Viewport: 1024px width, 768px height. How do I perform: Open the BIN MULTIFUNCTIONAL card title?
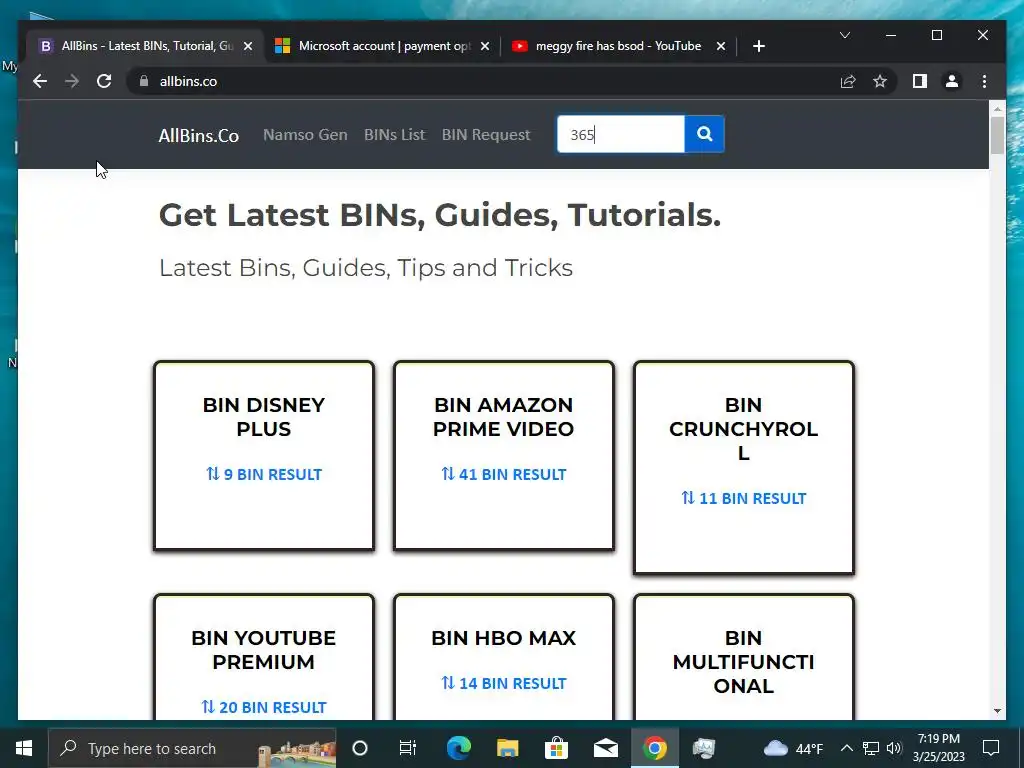pyautogui.click(x=743, y=662)
